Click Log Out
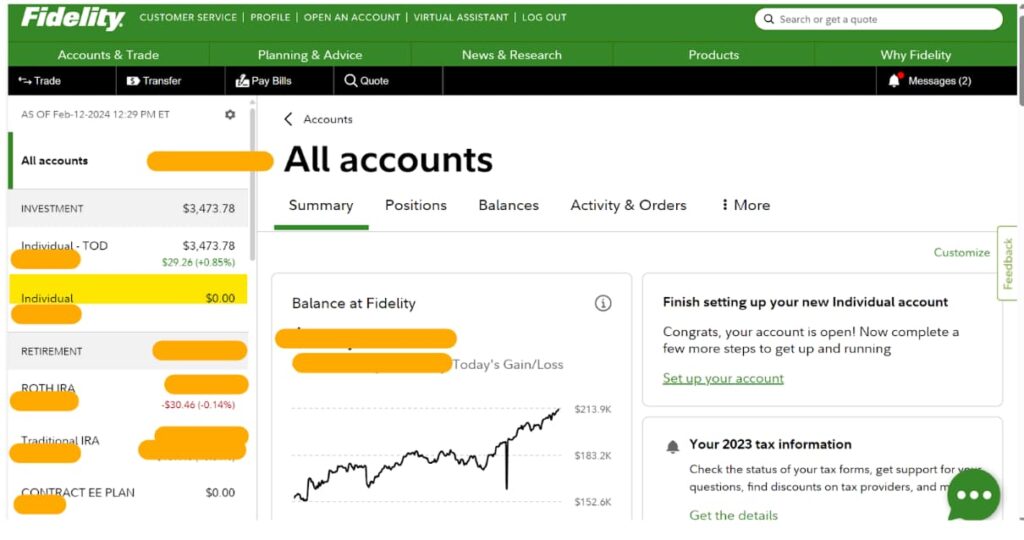This screenshot has height=540, width=1024. pyautogui.click(x=544, y=18)
